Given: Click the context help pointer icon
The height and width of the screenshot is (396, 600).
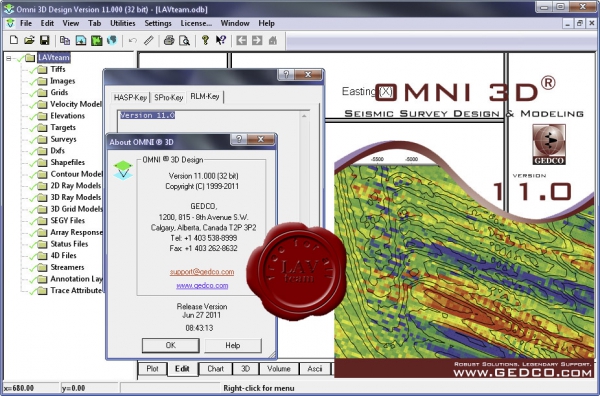Looking at the screenshot, I should tap(221, 40).
